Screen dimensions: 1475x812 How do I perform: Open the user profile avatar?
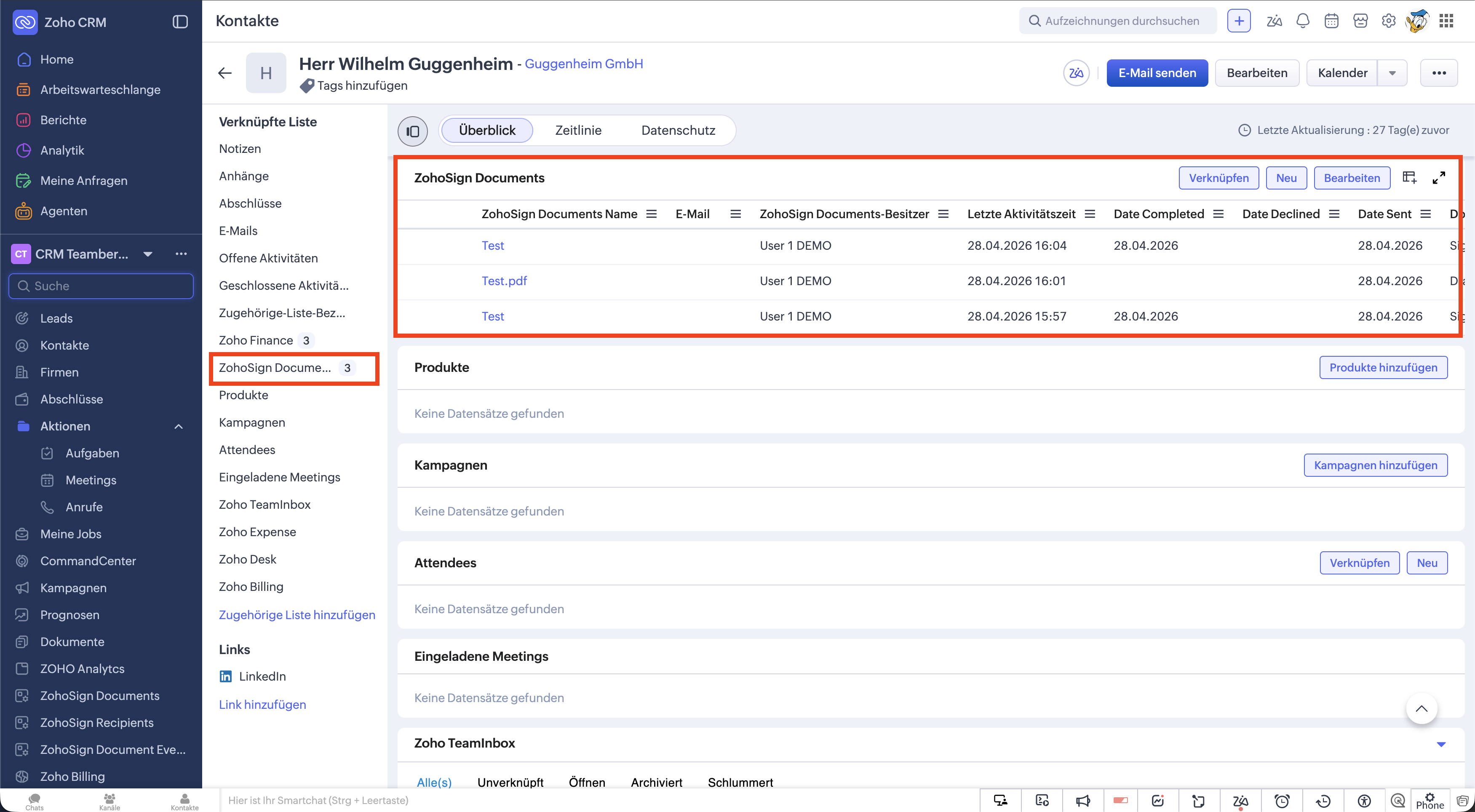(1417, 21)
